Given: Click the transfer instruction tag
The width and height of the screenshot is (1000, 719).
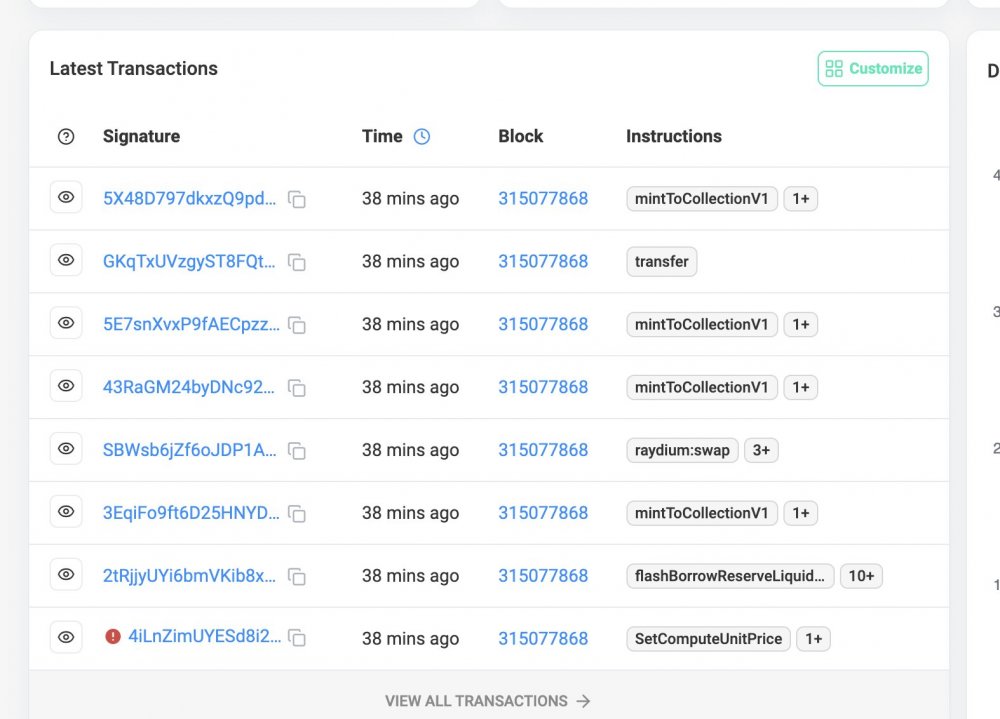Looking at the screenshot, I should tap(661, 262).
